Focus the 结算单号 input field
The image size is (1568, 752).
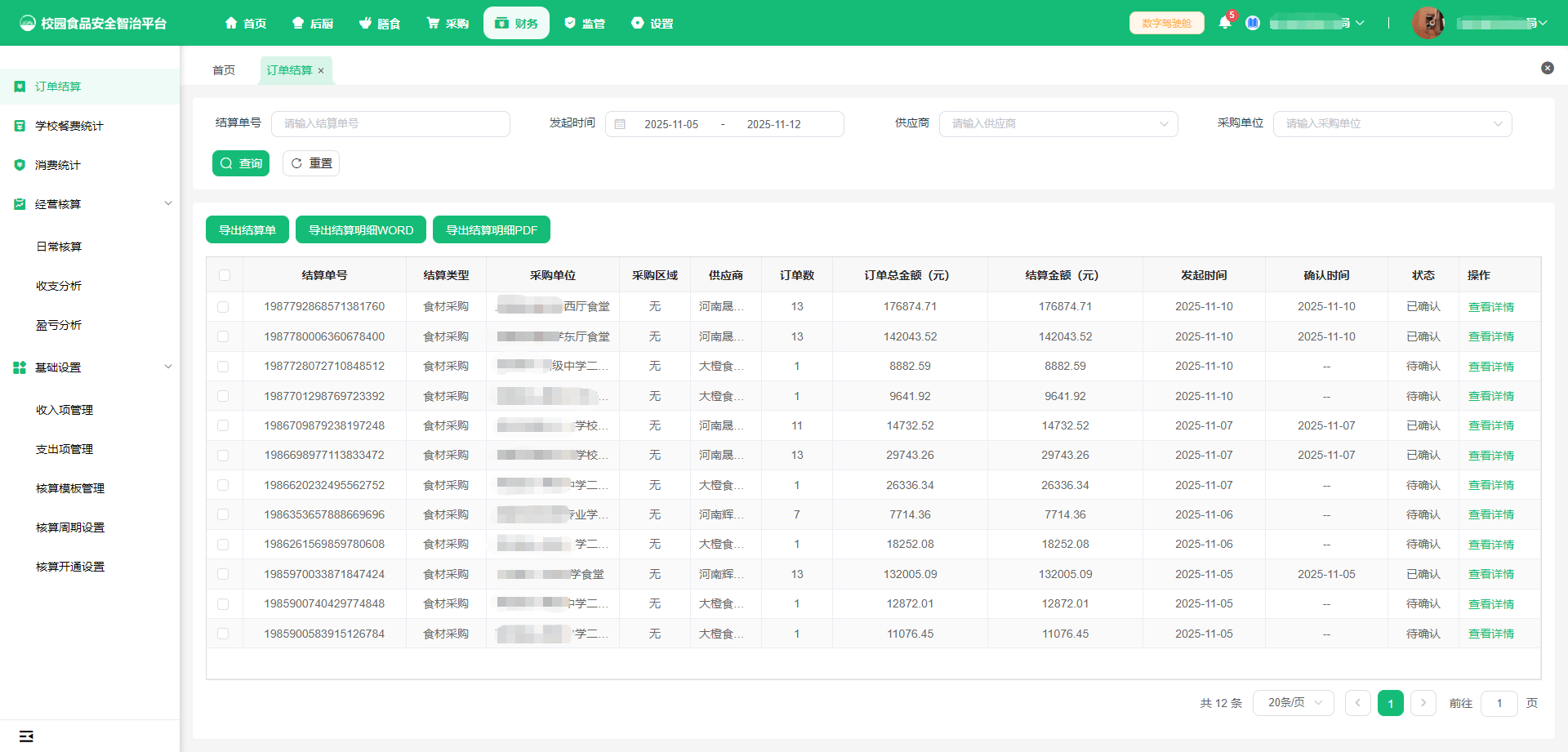[x=390, y=124]
